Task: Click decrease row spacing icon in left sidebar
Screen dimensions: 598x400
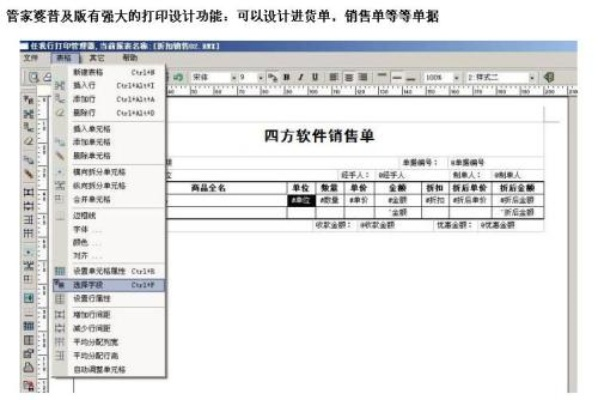Action: 29,206
